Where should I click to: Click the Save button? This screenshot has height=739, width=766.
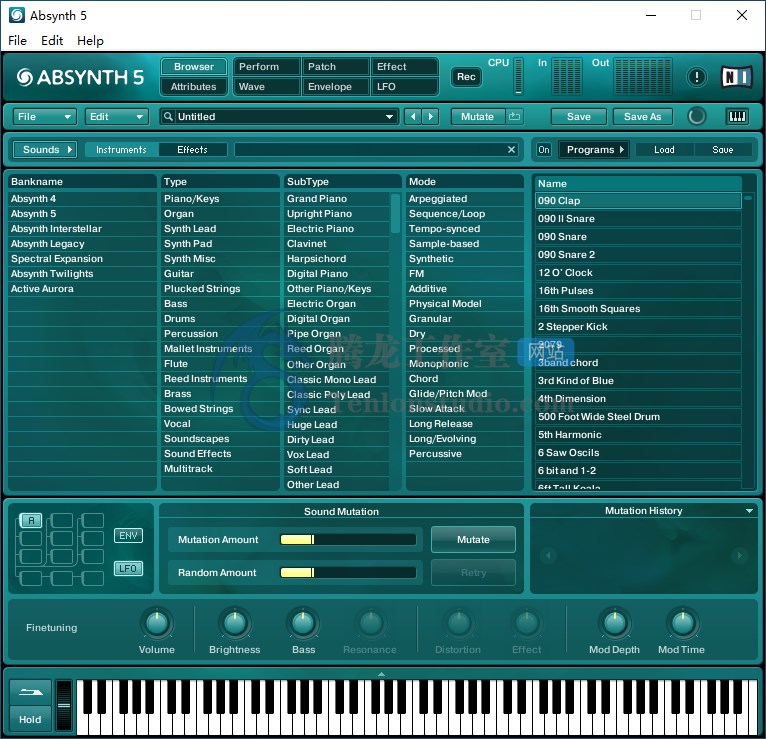[578, 117]
